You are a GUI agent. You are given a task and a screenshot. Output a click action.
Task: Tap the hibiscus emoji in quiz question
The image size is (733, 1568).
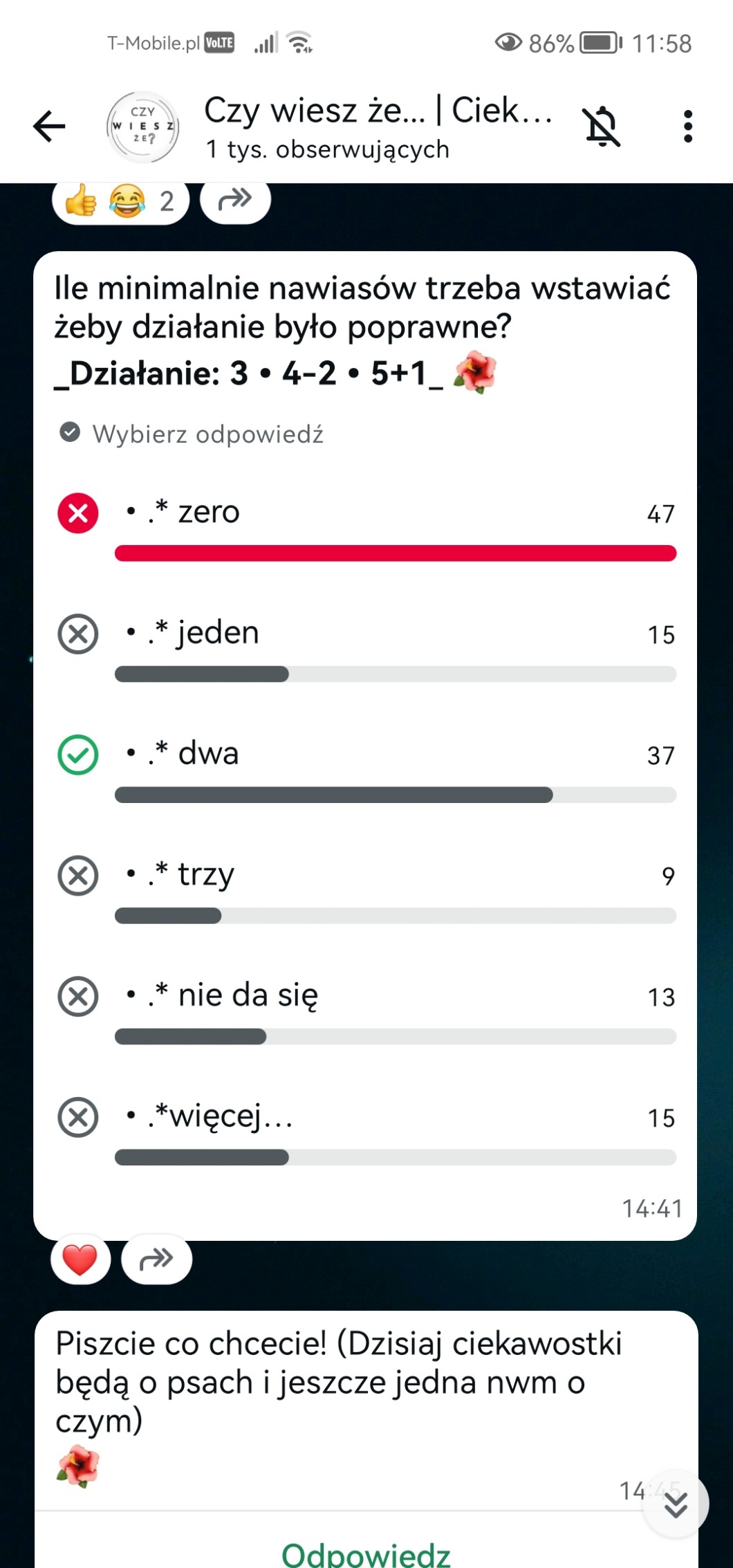475,373
